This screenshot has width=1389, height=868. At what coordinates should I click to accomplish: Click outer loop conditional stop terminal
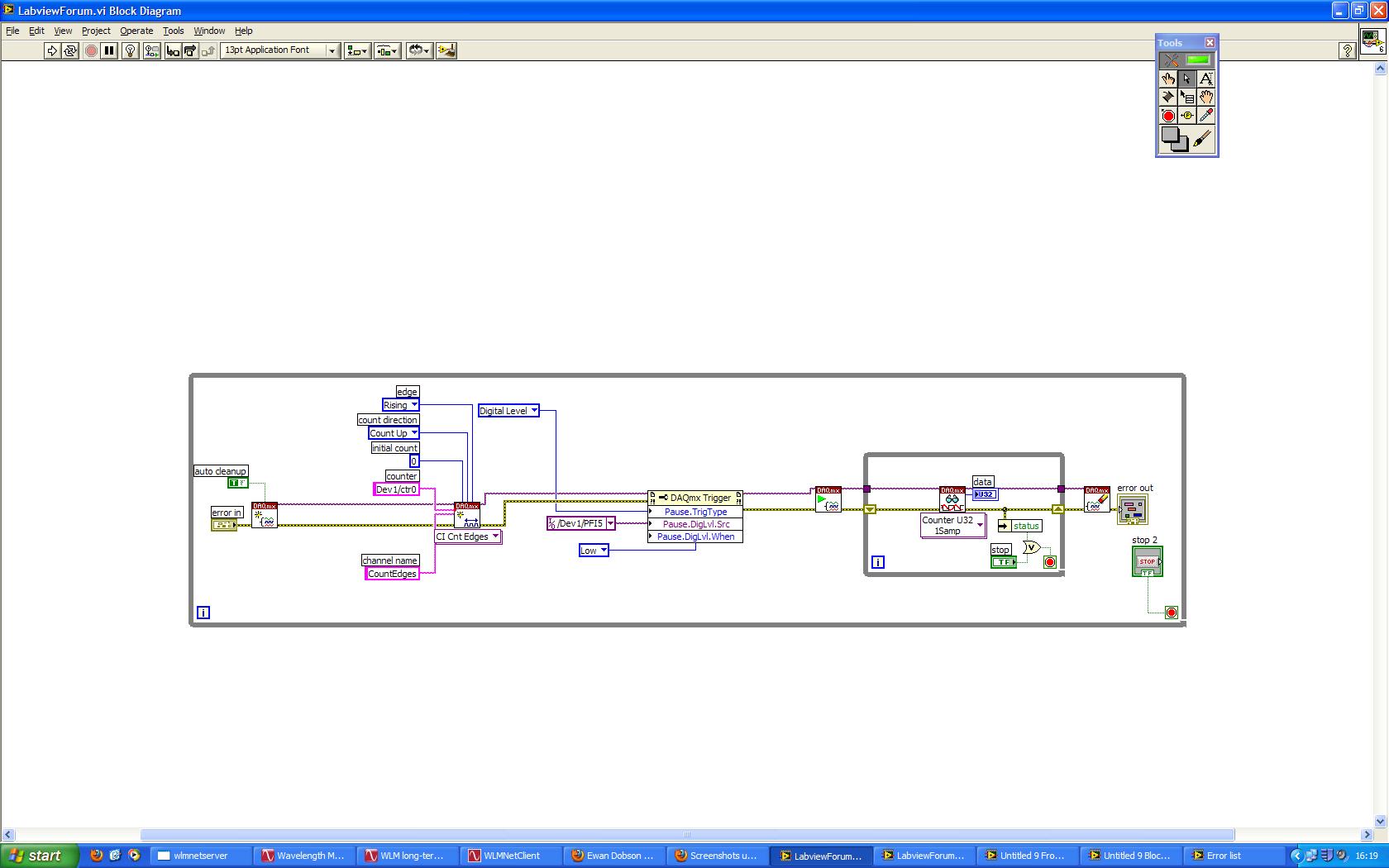pos(1172,613)
